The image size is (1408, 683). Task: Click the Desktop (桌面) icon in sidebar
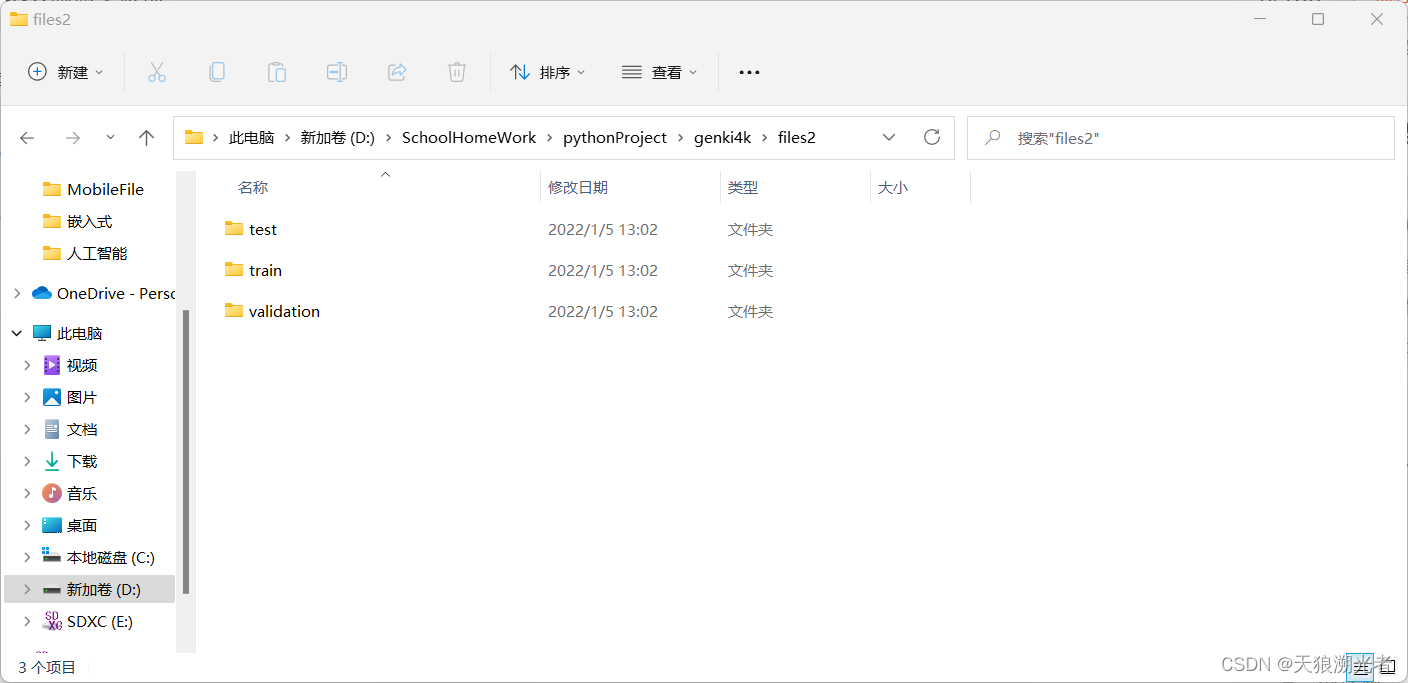click(x=52, y=525)
